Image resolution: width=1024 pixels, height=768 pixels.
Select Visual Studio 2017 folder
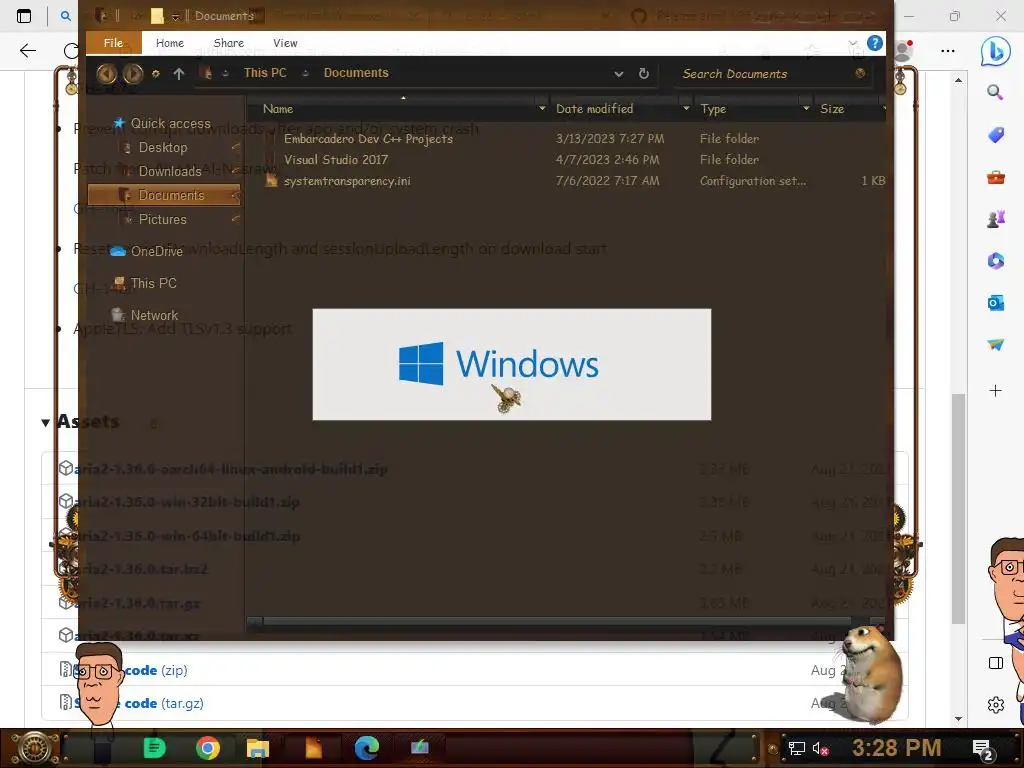coord(336,159)
